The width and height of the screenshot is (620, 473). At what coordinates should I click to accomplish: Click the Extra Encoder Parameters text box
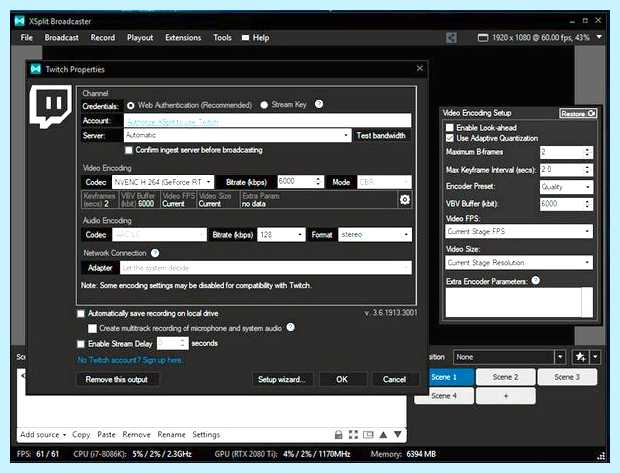click(519, 303)
